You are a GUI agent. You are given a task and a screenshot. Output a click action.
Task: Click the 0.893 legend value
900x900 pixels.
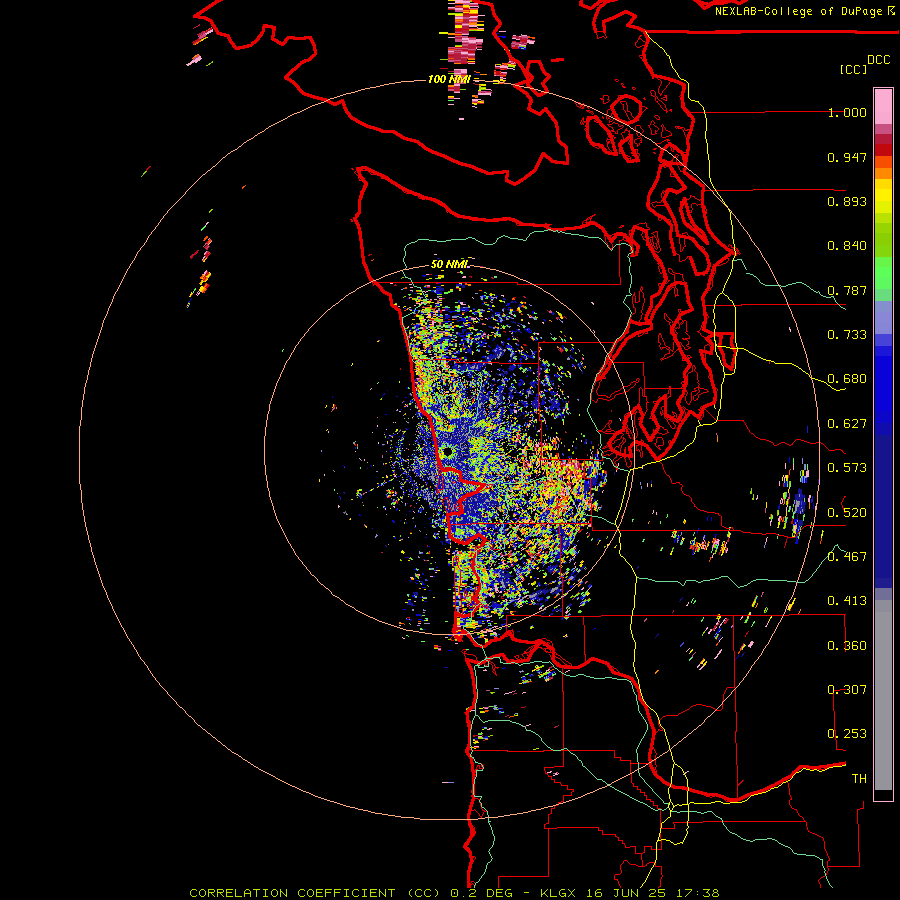847,201
